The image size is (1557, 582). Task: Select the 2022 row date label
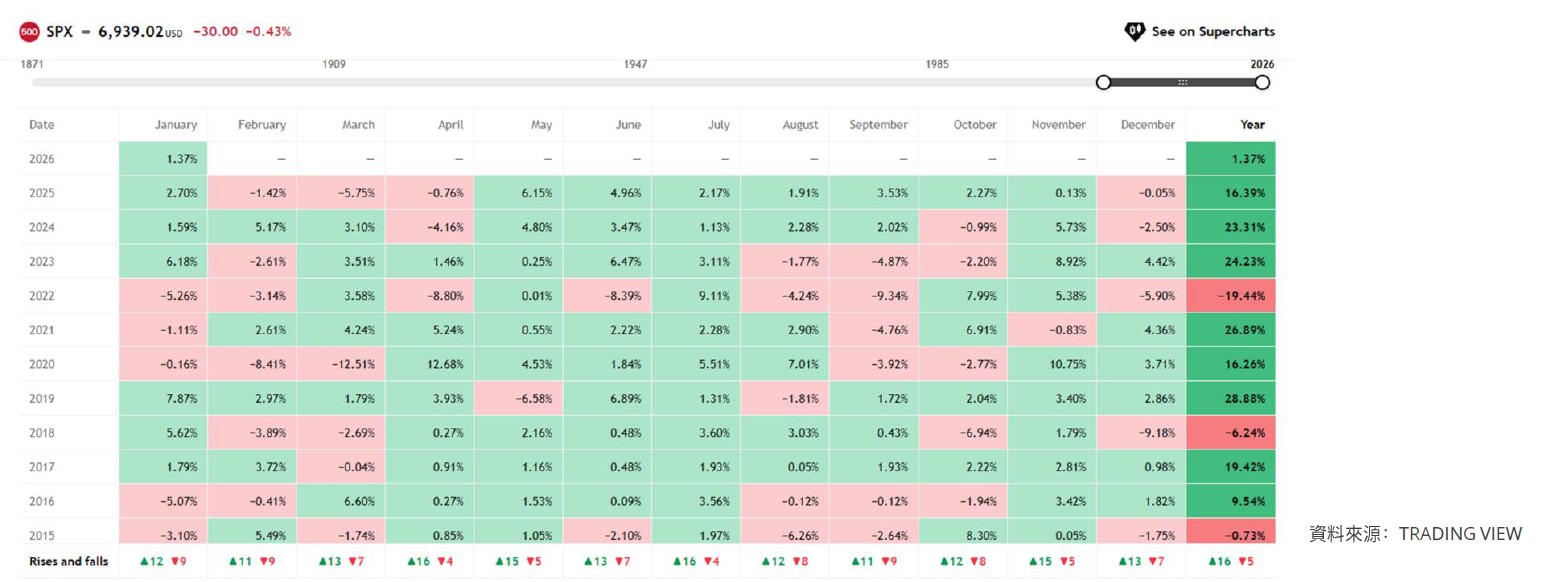42,296
